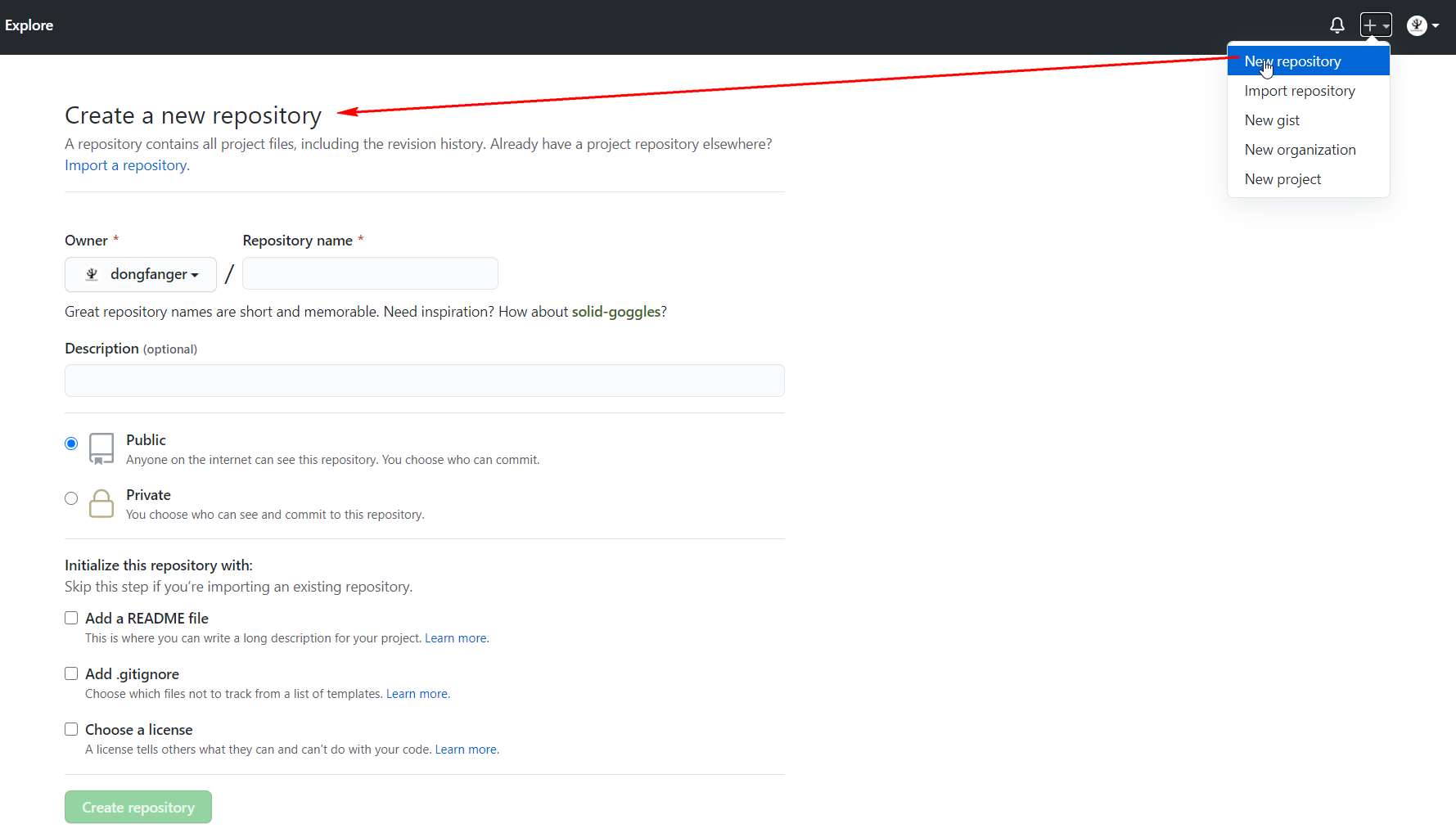Click the Add a README file label
1456x833 pixels.
pos(147,619)
